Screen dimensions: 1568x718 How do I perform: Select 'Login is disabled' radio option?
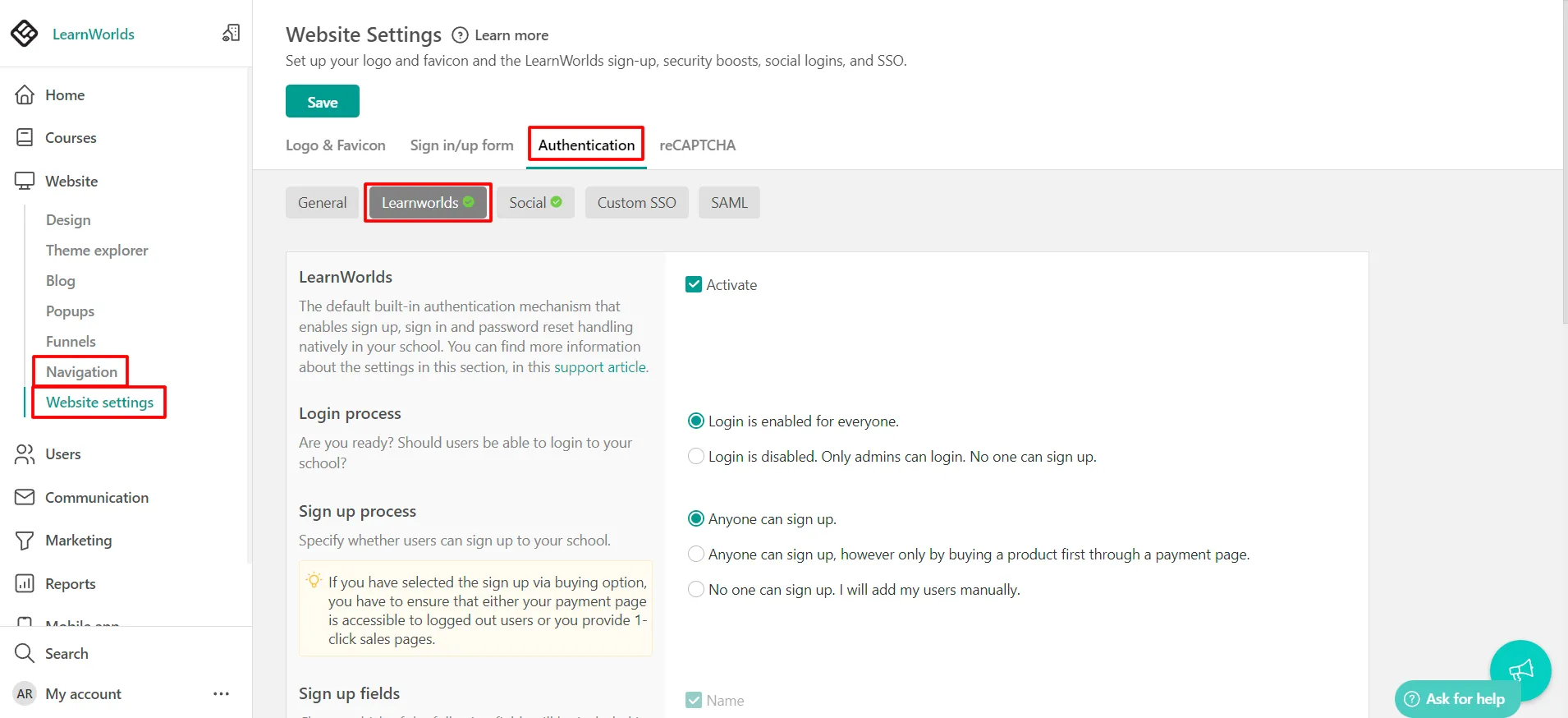point(695,457)
